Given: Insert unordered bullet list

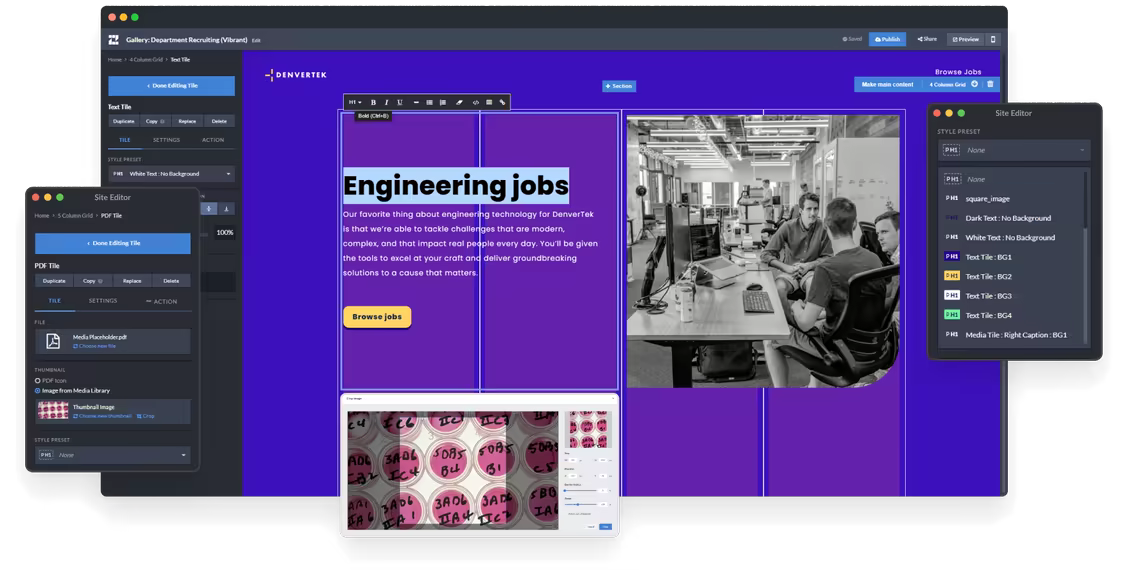Looking at the screenshot, I should point(429,102).
